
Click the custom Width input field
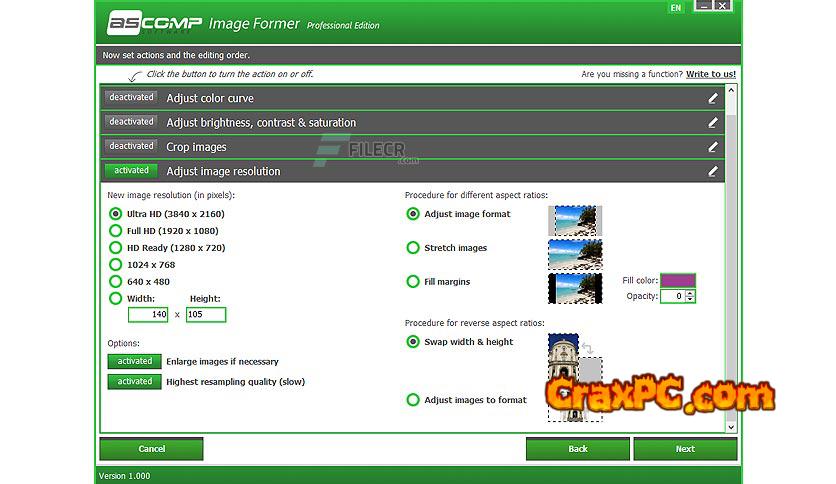tap(148, 314)
